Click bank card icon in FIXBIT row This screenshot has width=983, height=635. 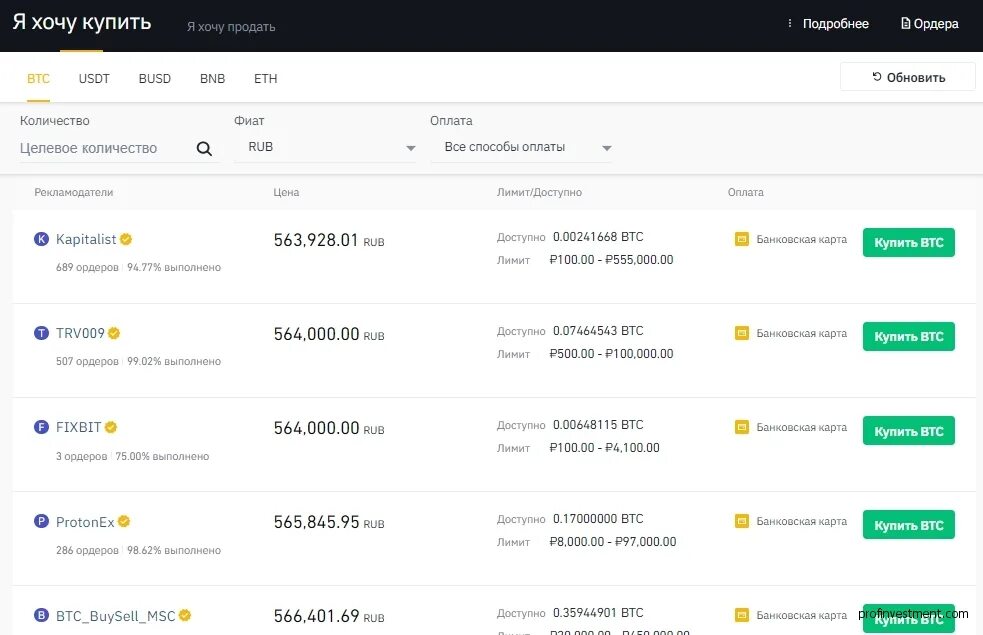742,427
